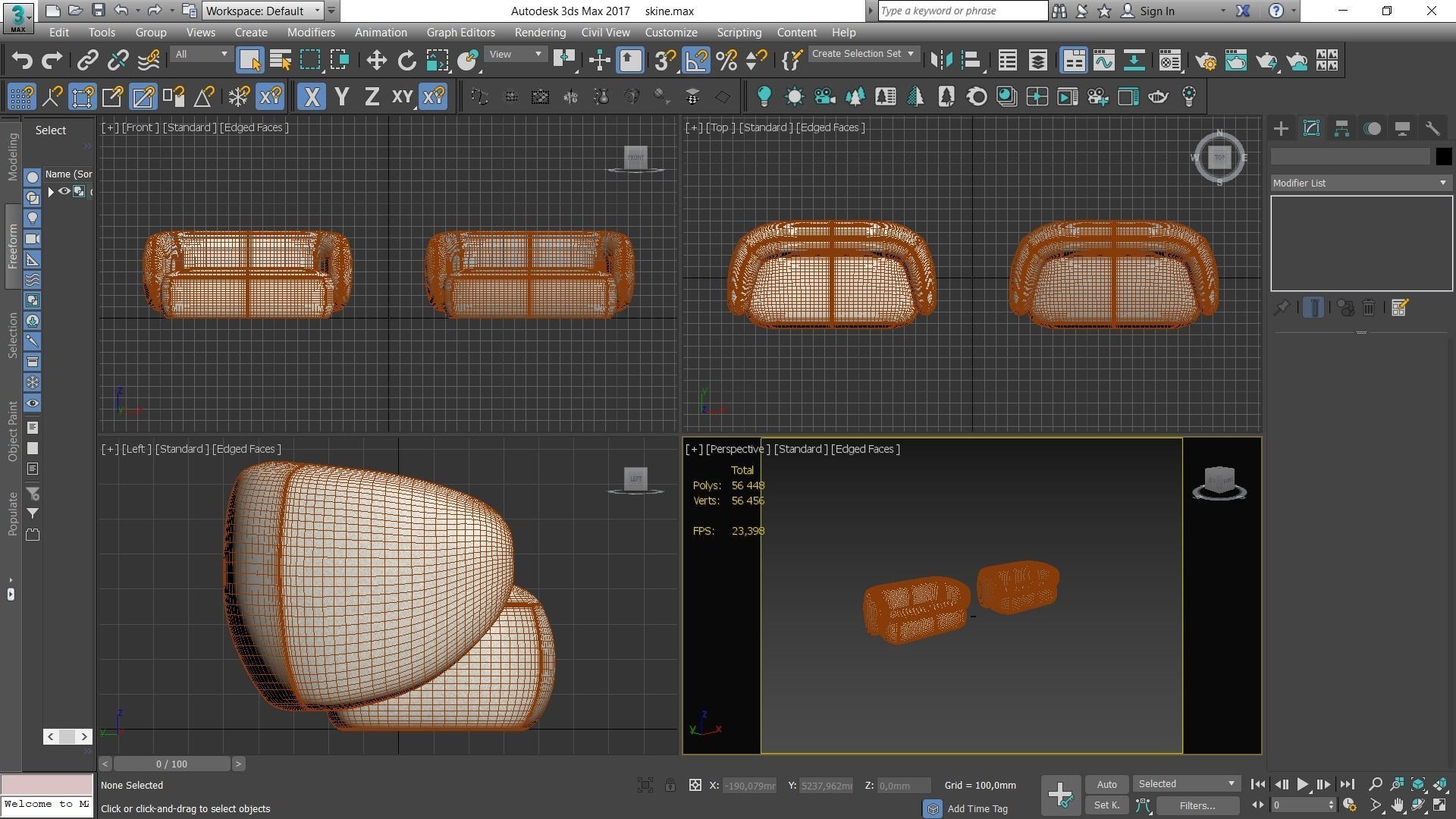This screenshot has height=819, width=1456.
Task: Click the Perspective viewport label
Action: pos(737,449)
